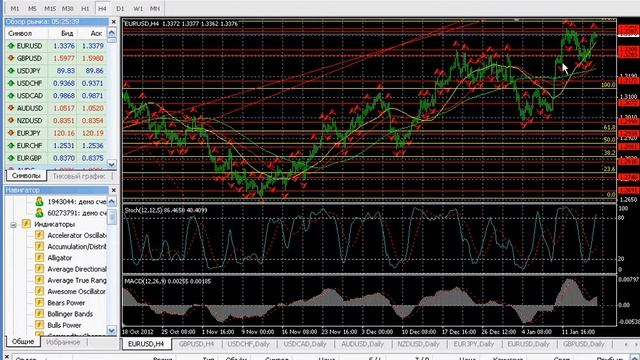The height and width of the screenshot is (360, 640).
Task: Switch chart to M15 timeframe
Action: coord(50,8)
